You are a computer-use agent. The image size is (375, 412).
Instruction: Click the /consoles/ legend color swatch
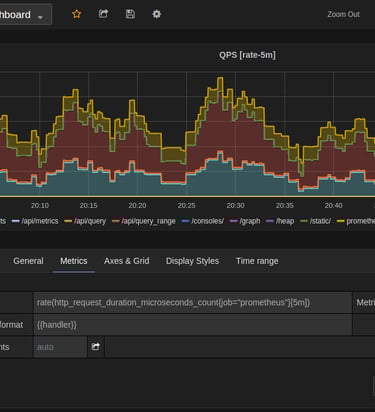tap(185, 221)
